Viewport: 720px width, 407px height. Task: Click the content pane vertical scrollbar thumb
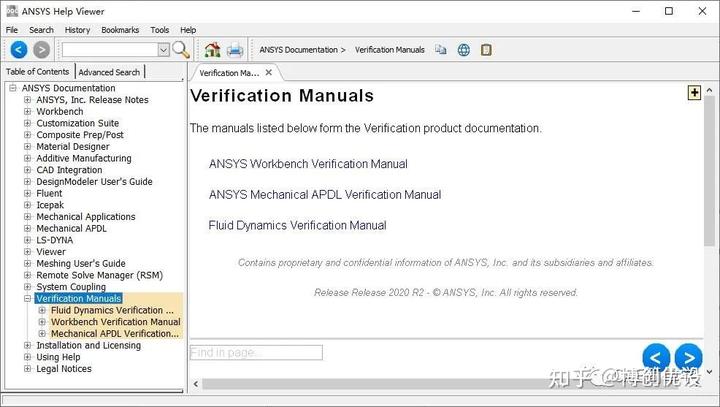(709, 171)
